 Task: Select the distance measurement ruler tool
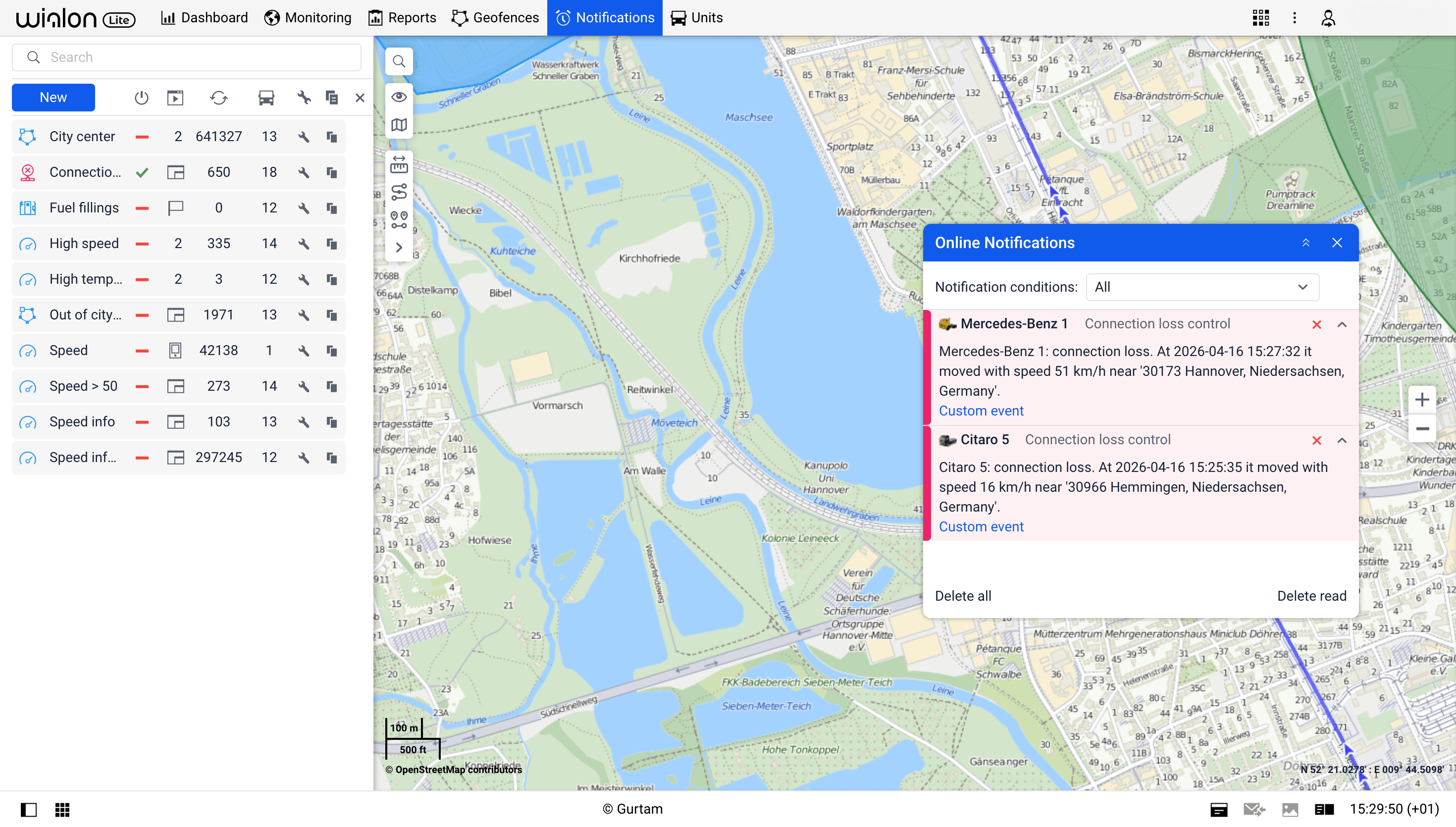[x=399, y=165]
